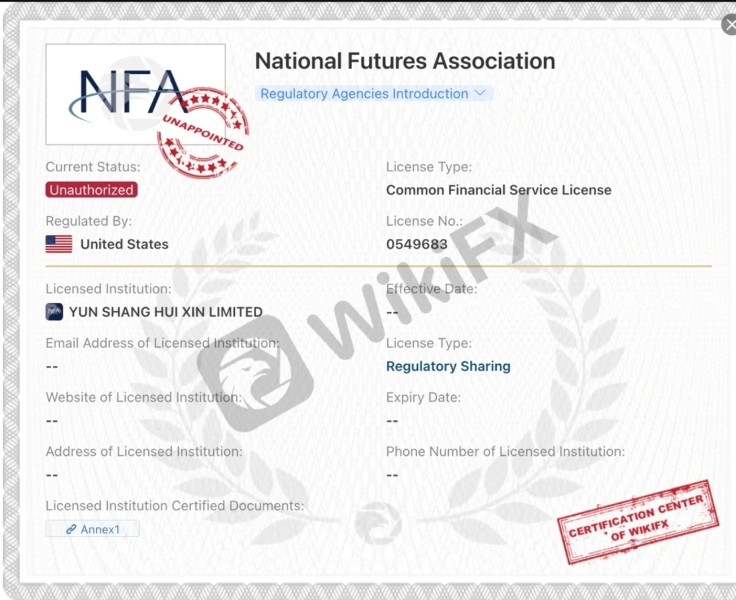
Task: Select license number 0549683
Action: pyautogui.click(x=417, y=244)
